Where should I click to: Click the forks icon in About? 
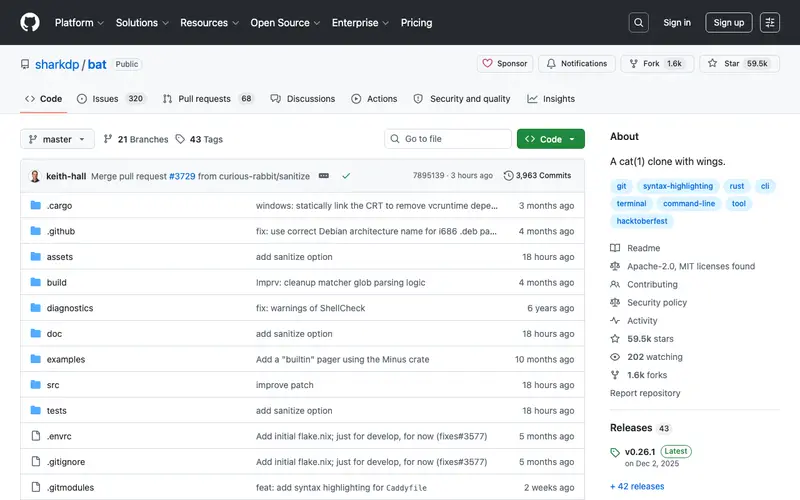coord(615,375)
